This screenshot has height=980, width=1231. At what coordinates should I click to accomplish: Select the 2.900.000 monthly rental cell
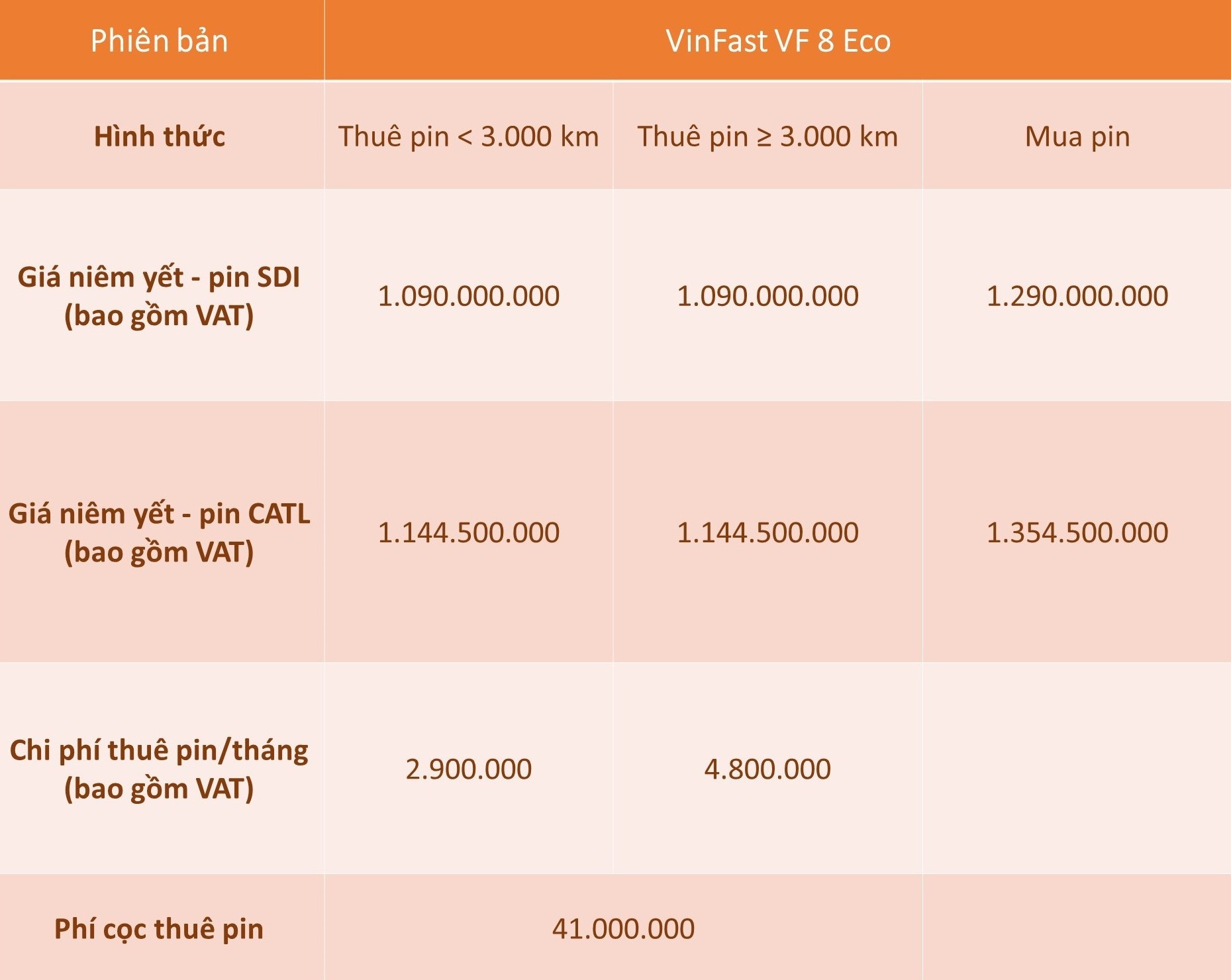click(468, 769)
